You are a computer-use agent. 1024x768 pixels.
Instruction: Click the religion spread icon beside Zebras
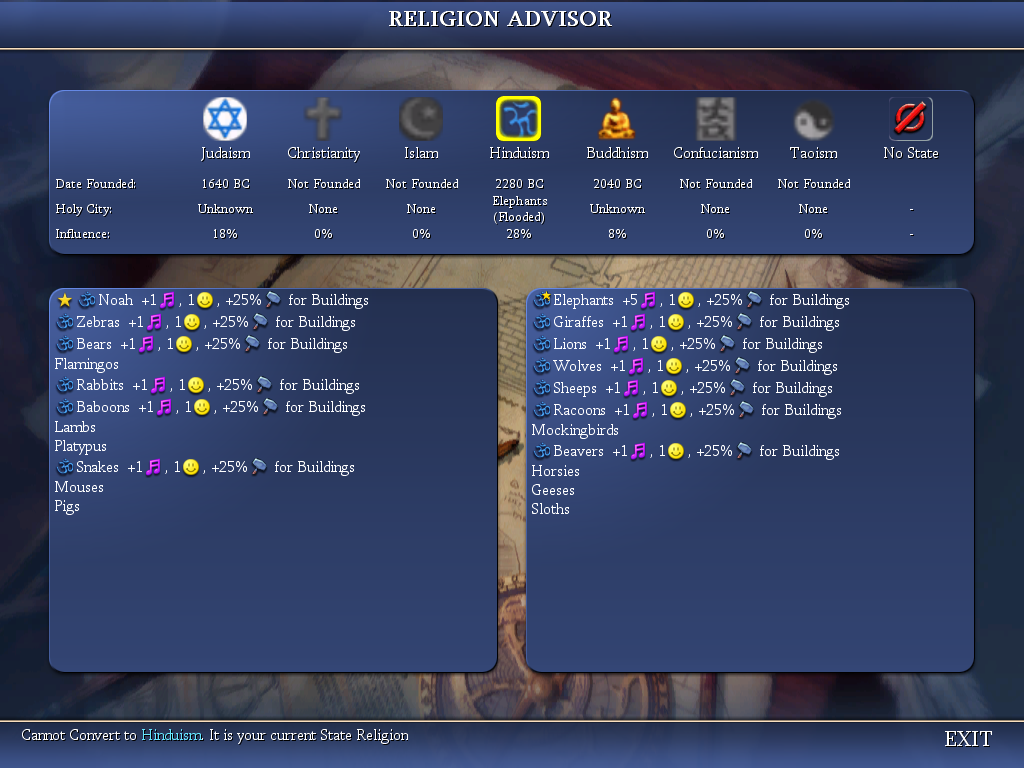point(65,322)
